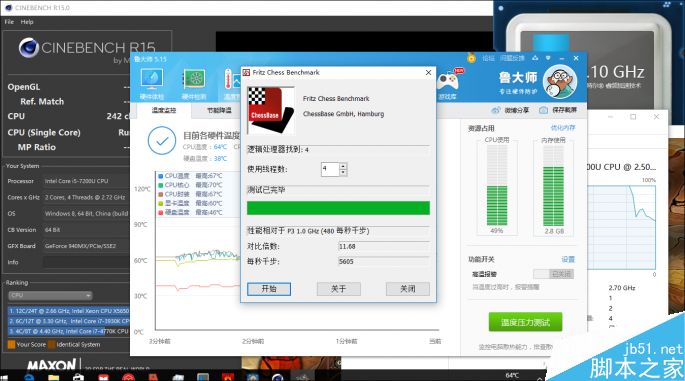Click 关闭 button in Fritz Chess Benchmark
The image size is (685, 381).
tap(408, 289)
